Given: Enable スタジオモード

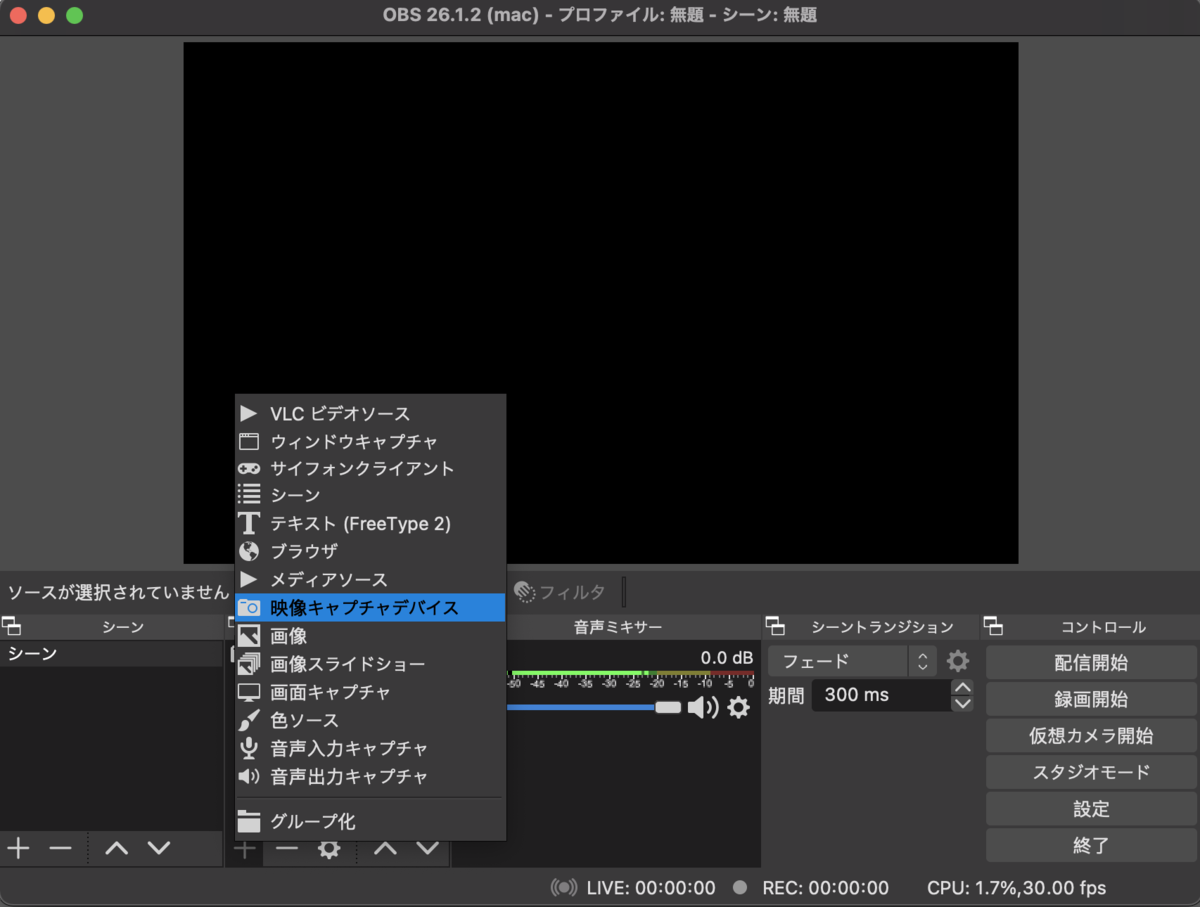Looking at the screenshot, I should pyautogui.click(x=1091, y=772).
